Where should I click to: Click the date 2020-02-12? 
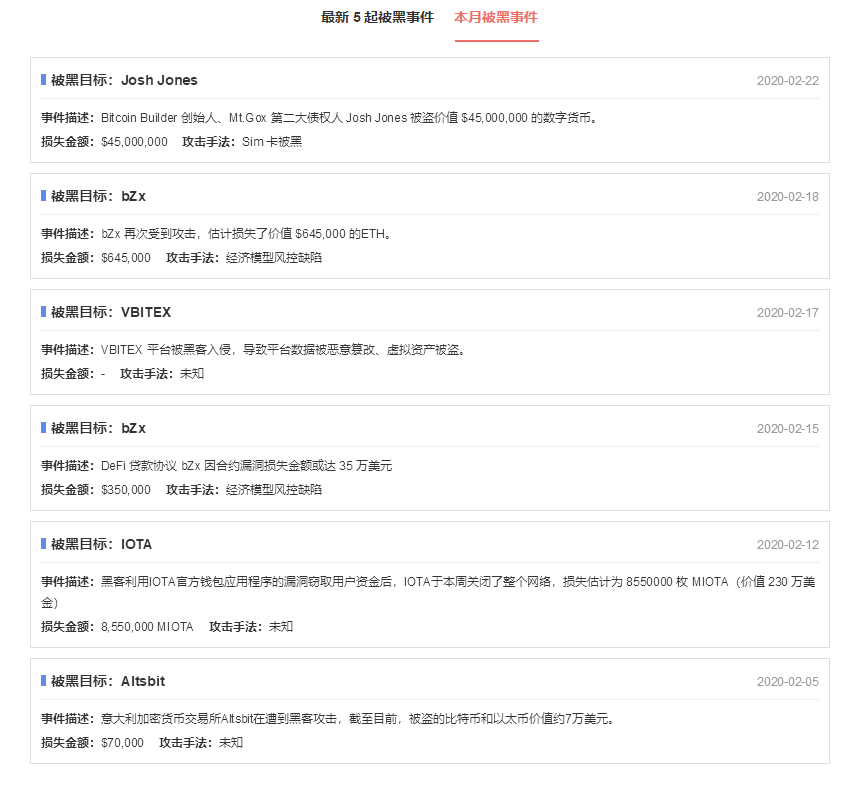pyautogui.click(x=788, y=545)
